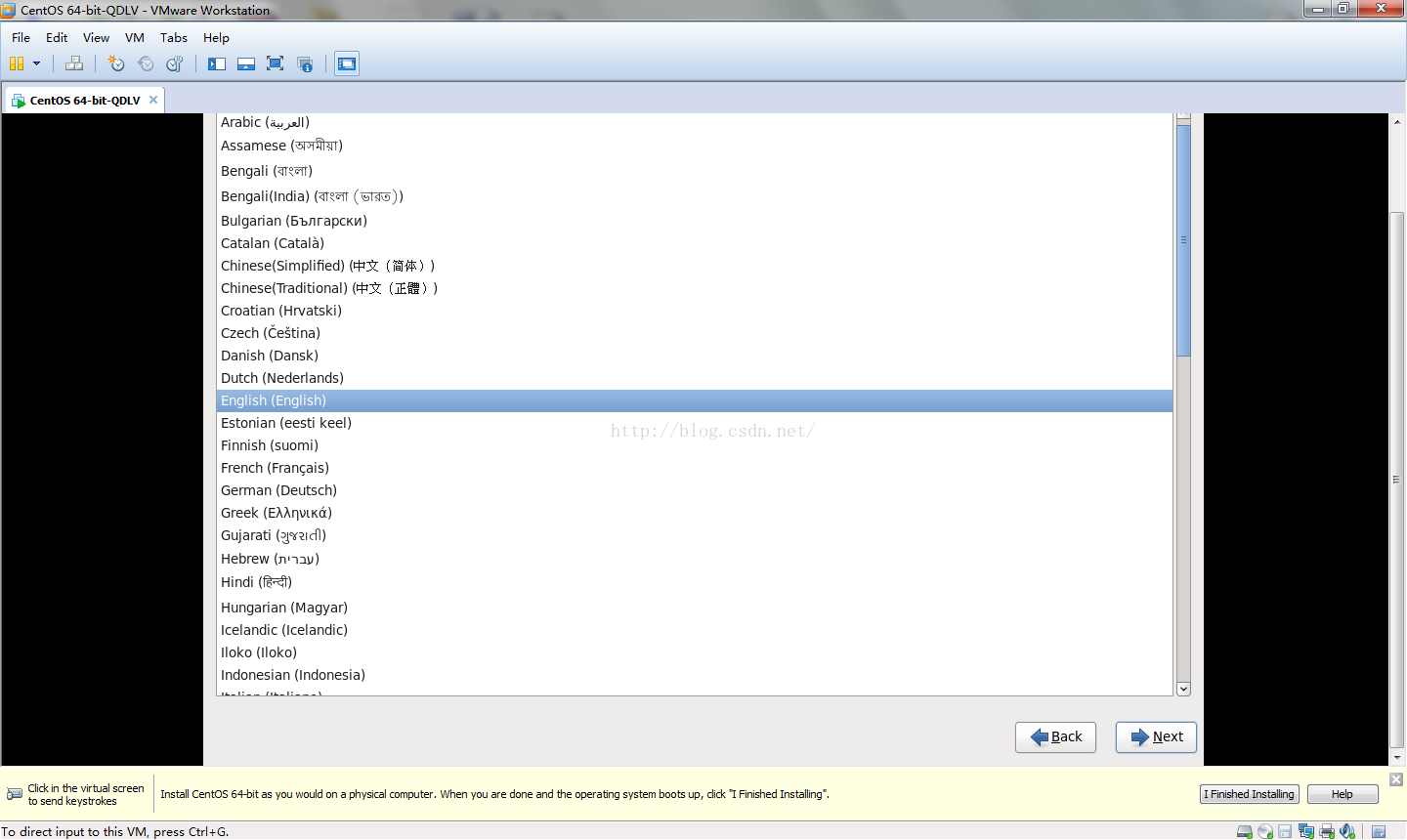1407x840 pixels.
Task: Select Croatian (Hrvatski)
Action: (694, 311)
